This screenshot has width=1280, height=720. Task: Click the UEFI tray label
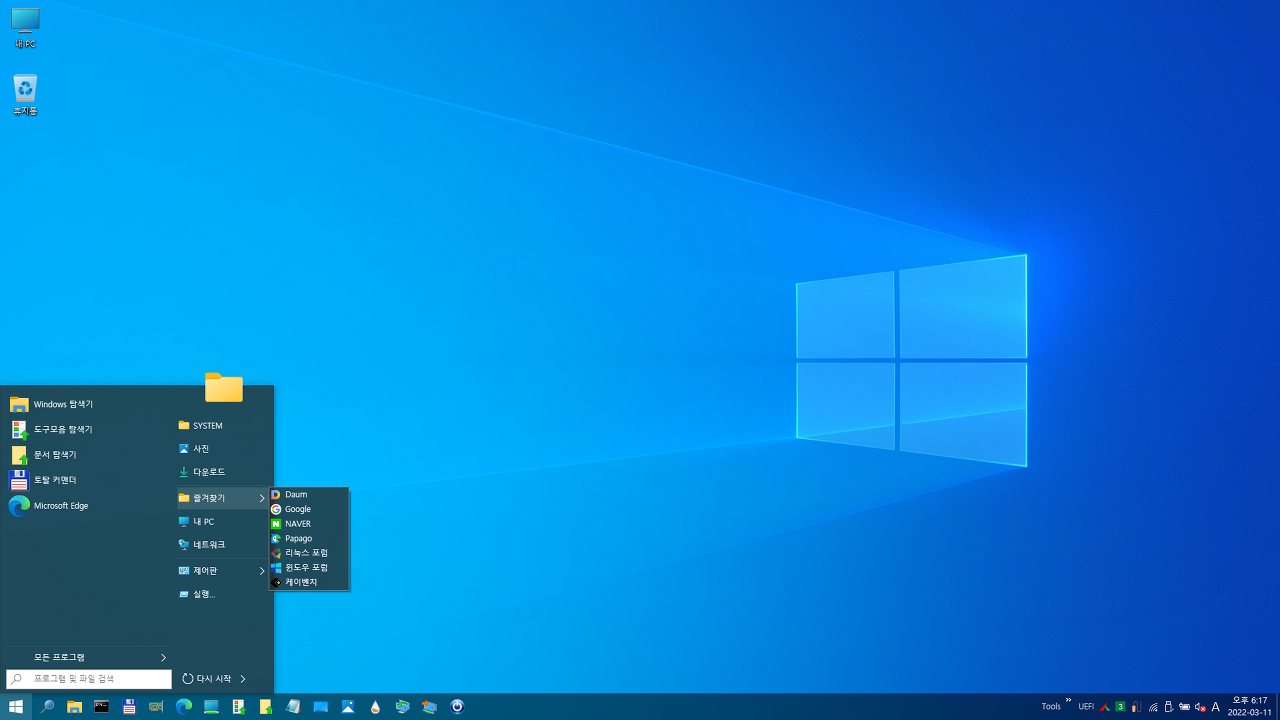click(1086, 707)
